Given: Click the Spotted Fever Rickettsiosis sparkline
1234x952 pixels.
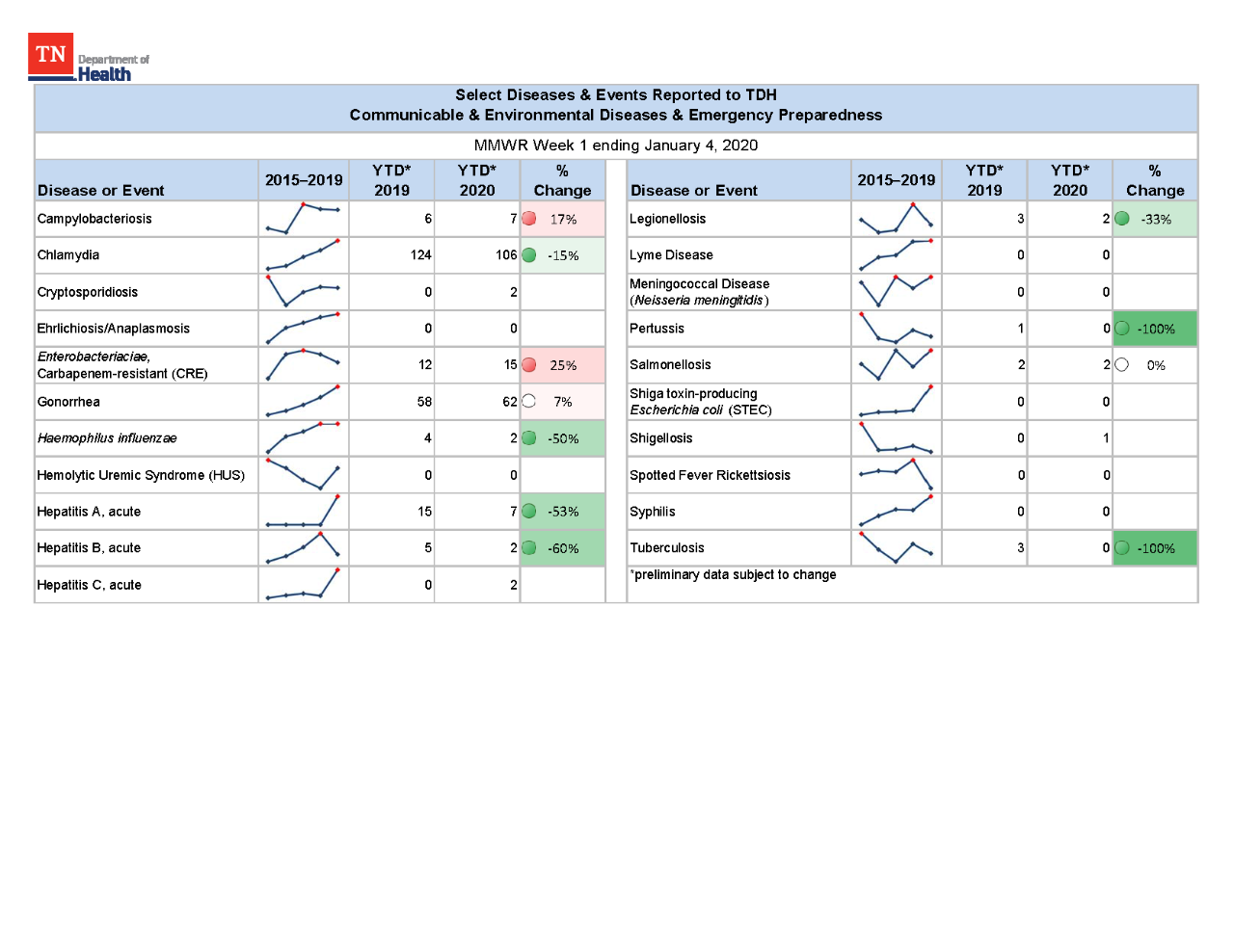Looking at the screenshot, I should (x=896, y=475).
